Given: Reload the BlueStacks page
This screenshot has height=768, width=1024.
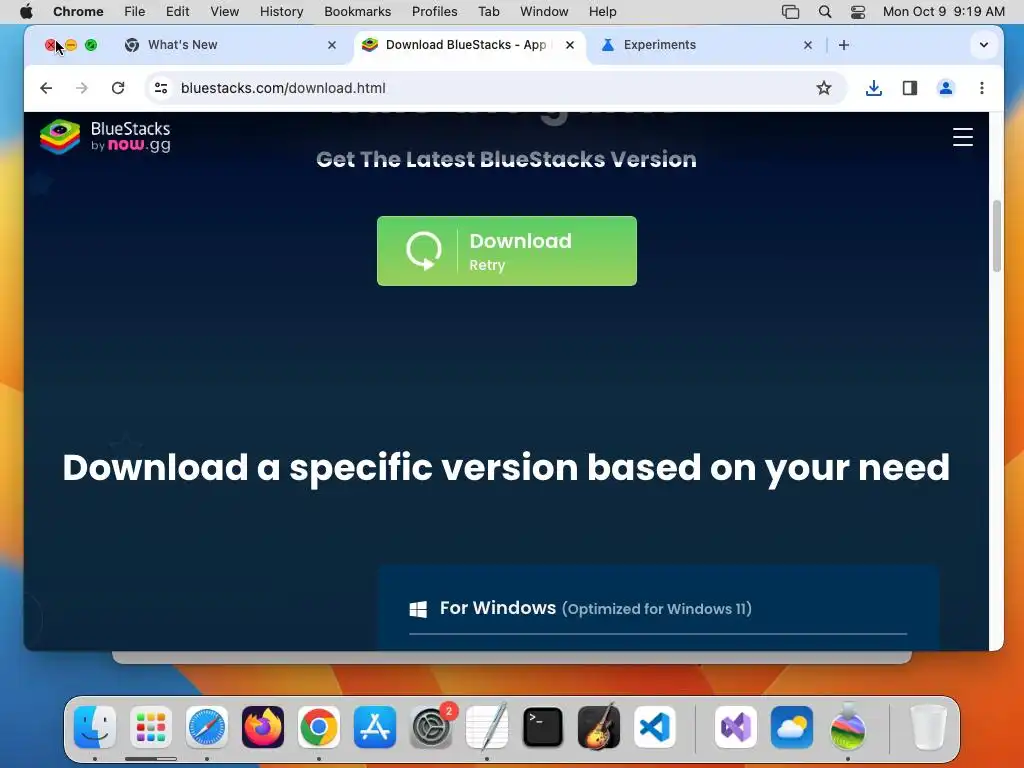Looking at the screenshot, I should 118,88.
